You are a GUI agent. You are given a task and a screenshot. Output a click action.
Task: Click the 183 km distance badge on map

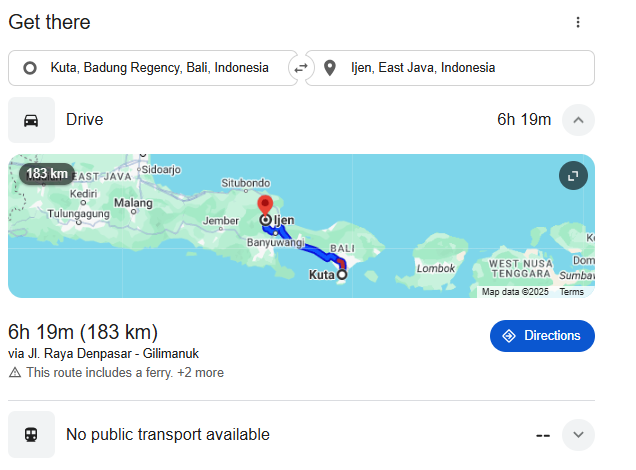pyautogui.click(x=47, y=174)
